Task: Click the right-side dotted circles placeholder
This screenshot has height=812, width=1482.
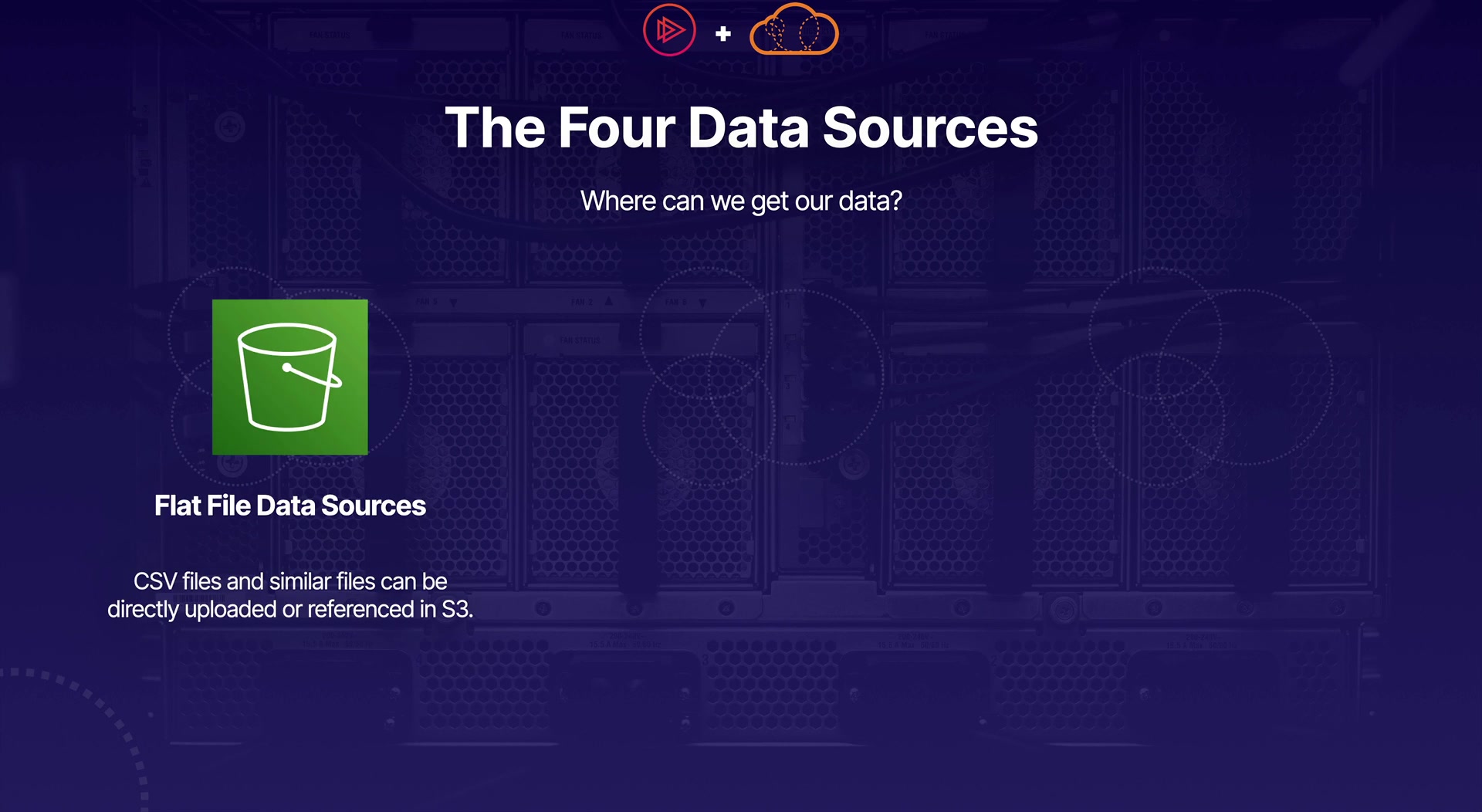Action: point(1210,377)
